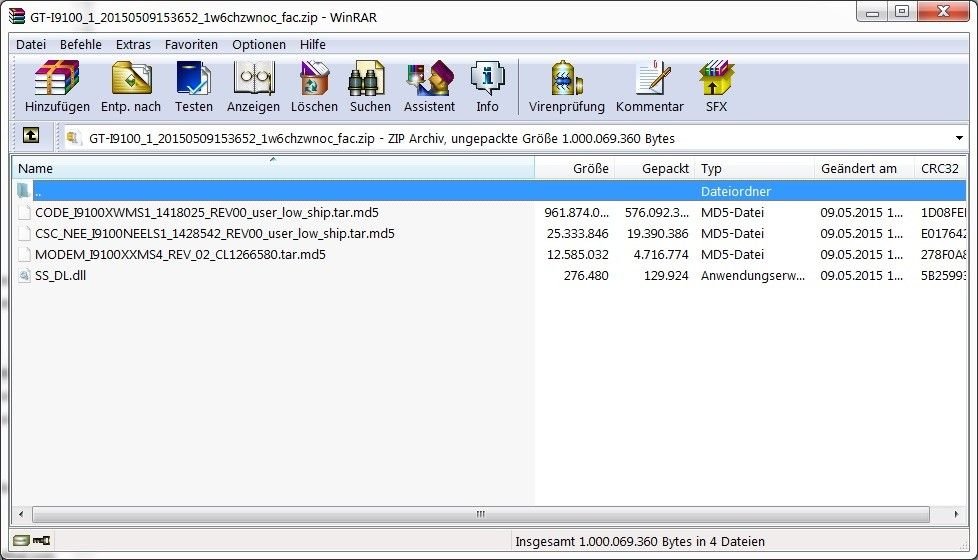Image resolution: width=978 pixels, height=560 pixels.
Task: Click the Anwendungserw... type cell
Action: [753, 276]
